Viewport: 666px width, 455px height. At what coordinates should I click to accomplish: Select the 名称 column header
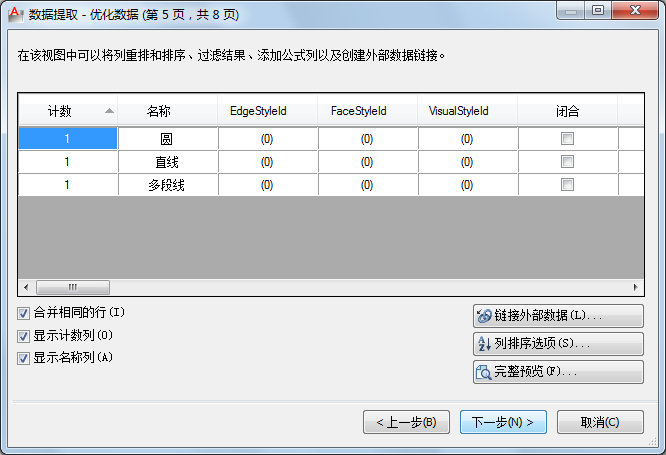pos(167,111)
